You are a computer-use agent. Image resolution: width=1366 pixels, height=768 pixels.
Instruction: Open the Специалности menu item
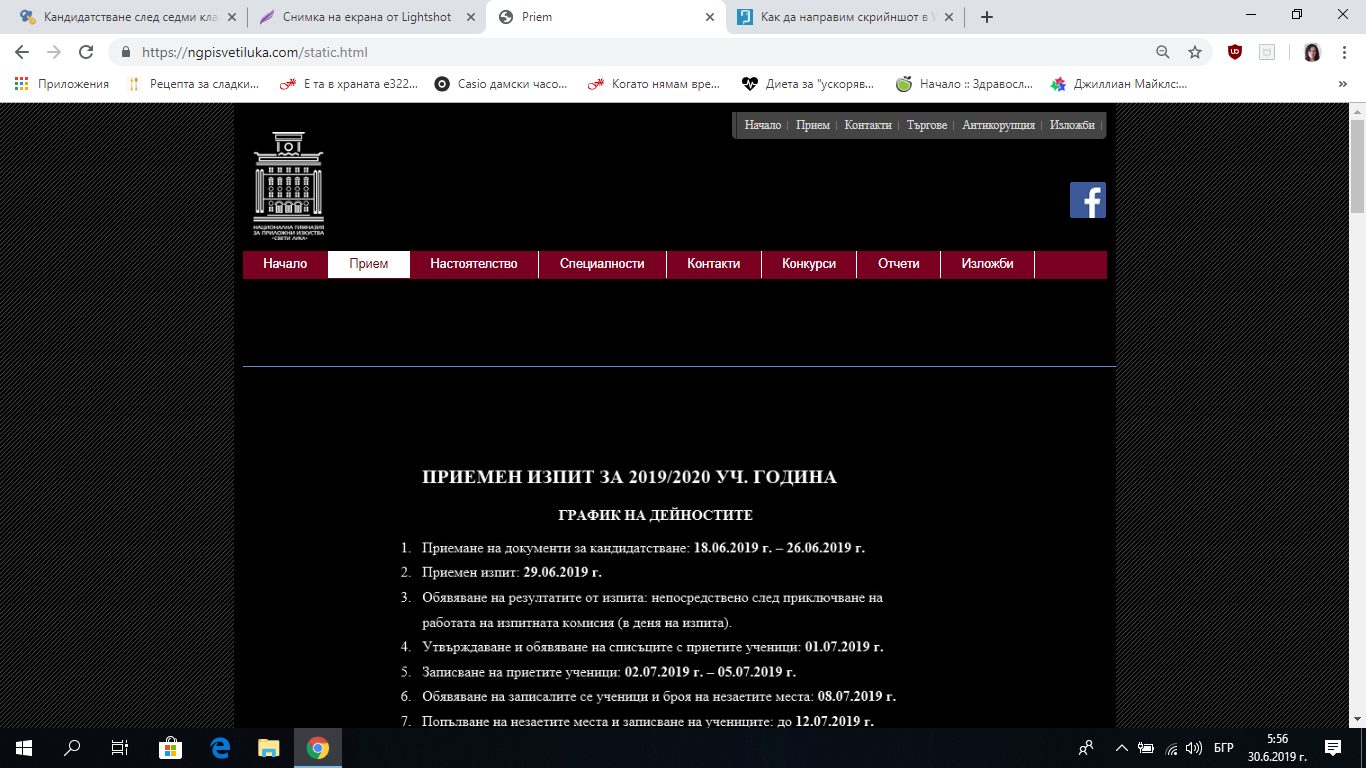click(602, 264)
